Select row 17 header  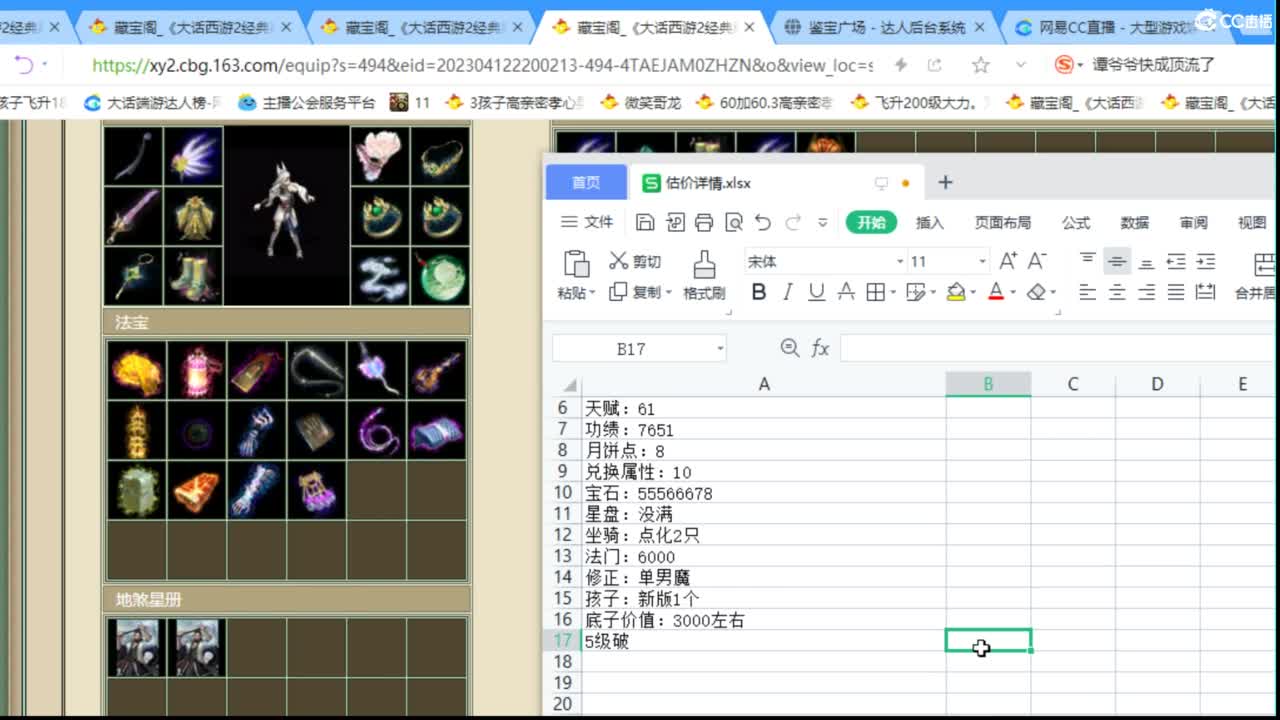coord(562,640)
